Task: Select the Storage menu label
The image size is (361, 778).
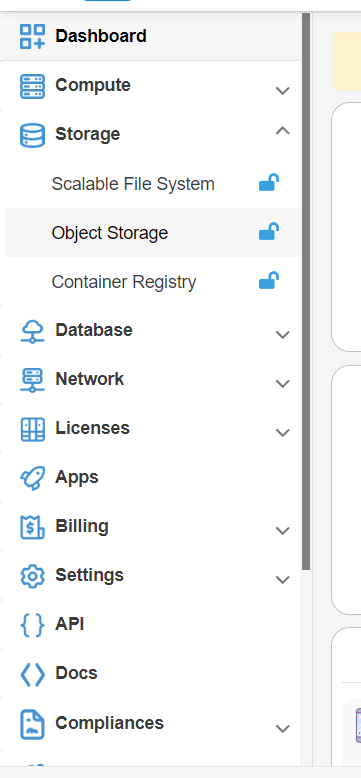Action: pos(87,134)
